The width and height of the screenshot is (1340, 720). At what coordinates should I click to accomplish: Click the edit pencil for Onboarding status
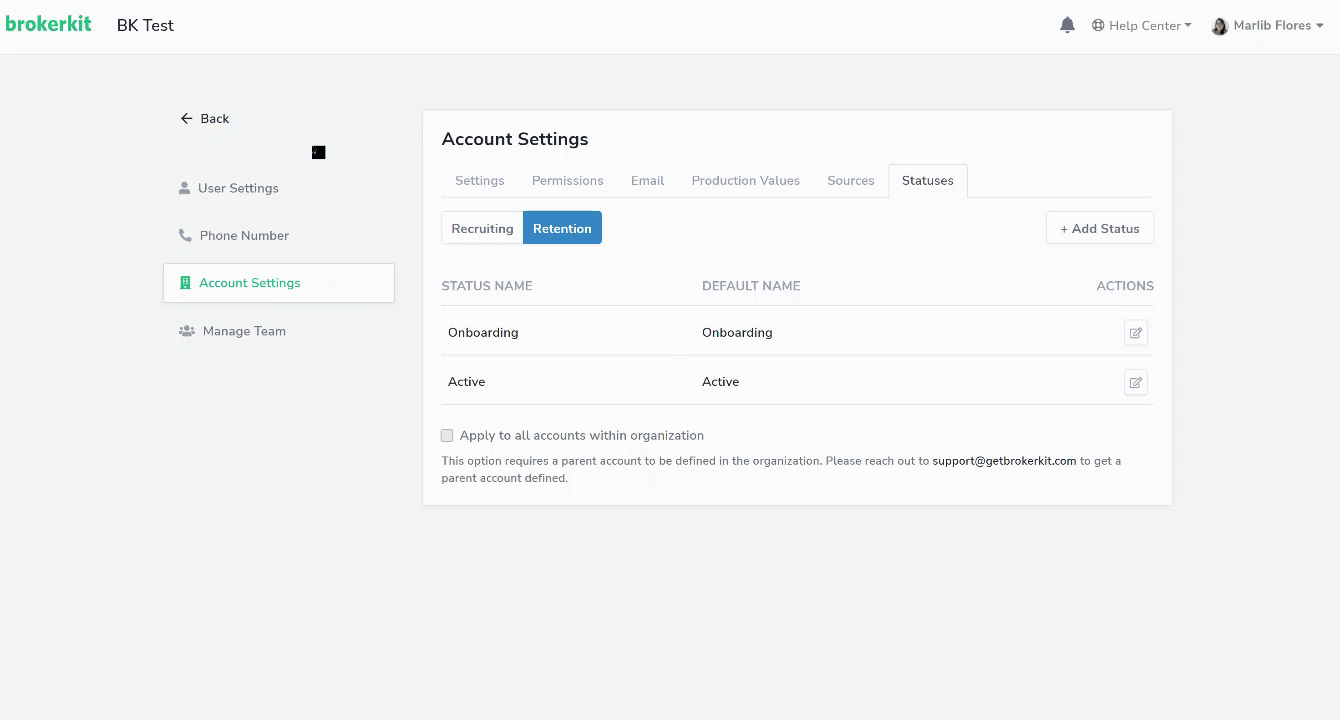(1135, 332)
